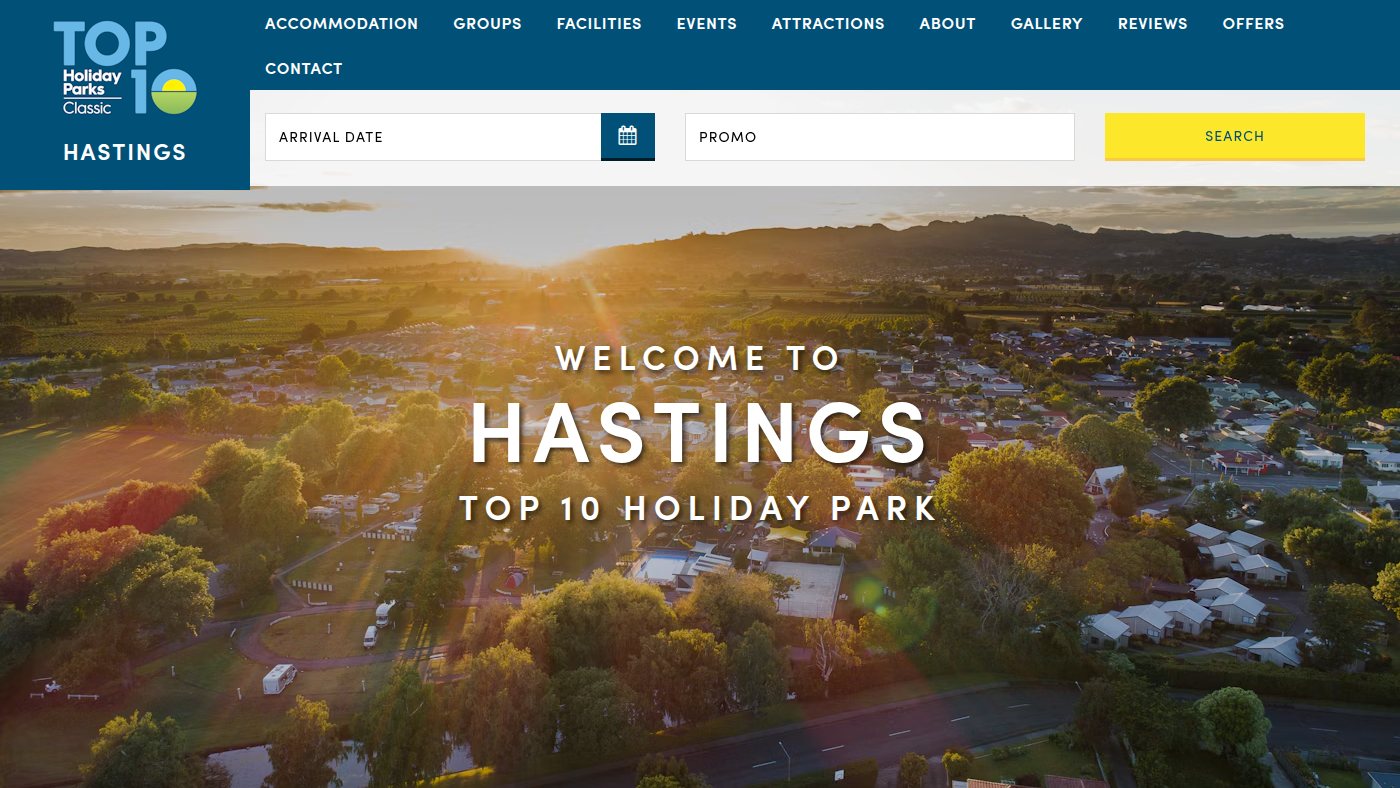
Task: Open the Attractions menu item
Action: click(828, 23)
